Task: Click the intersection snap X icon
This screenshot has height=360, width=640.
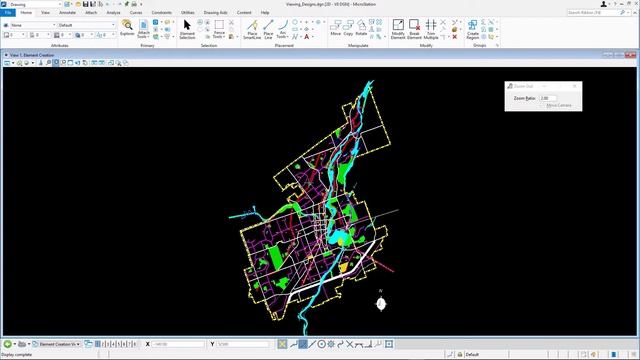Action: point(349,344)
